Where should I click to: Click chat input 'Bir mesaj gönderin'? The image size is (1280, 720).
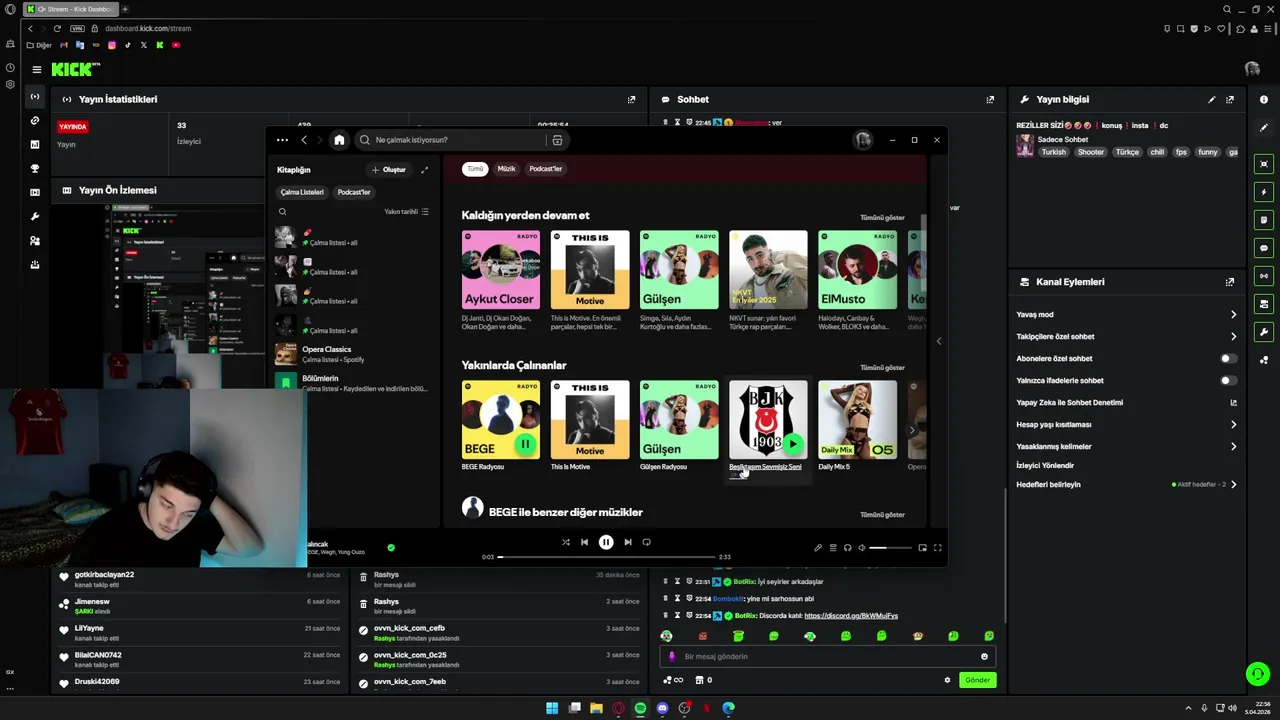[828, 657]
